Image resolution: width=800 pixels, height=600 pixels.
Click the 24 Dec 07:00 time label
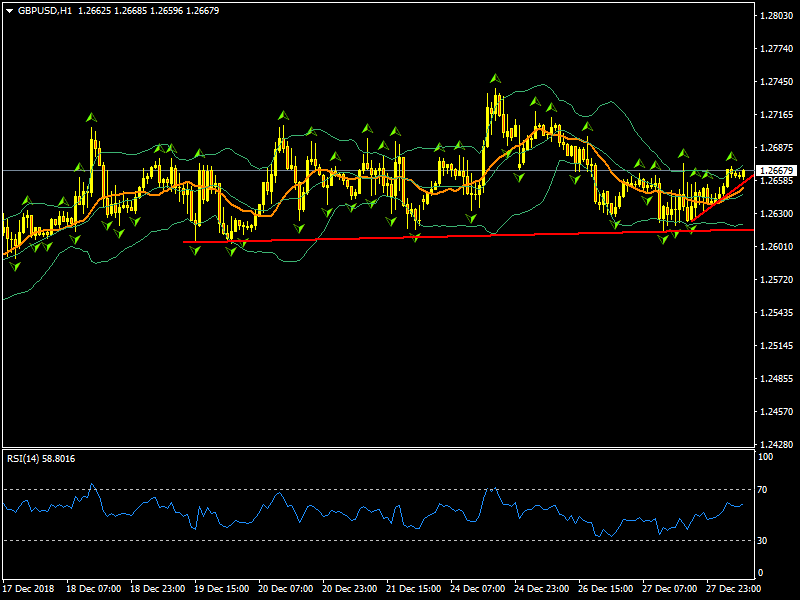coord(478,589)
